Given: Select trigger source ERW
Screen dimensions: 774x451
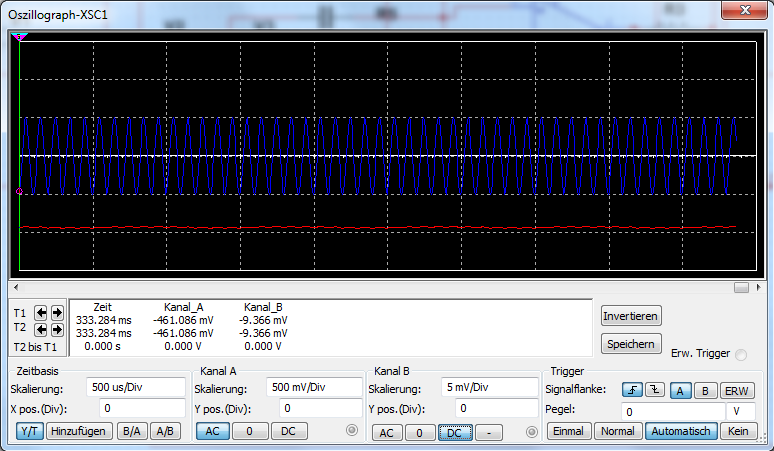Looking at the screenshot, I should [737, 391].
